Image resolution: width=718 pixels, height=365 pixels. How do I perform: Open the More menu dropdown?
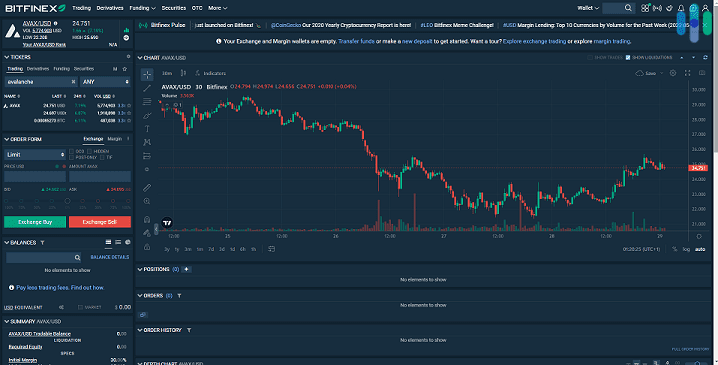click(218, 8)
